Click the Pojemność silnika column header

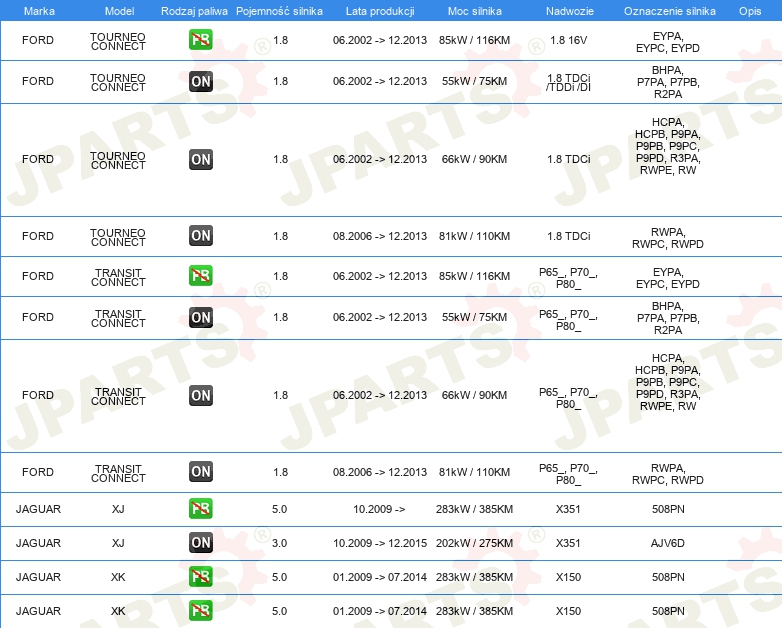point(279,11)
